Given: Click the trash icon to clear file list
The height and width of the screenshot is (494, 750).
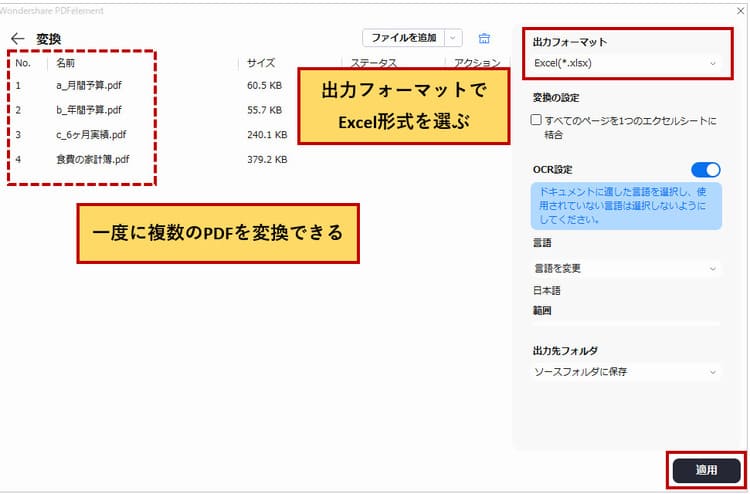Looking at the screenshot, I should [x=484, y=38].
